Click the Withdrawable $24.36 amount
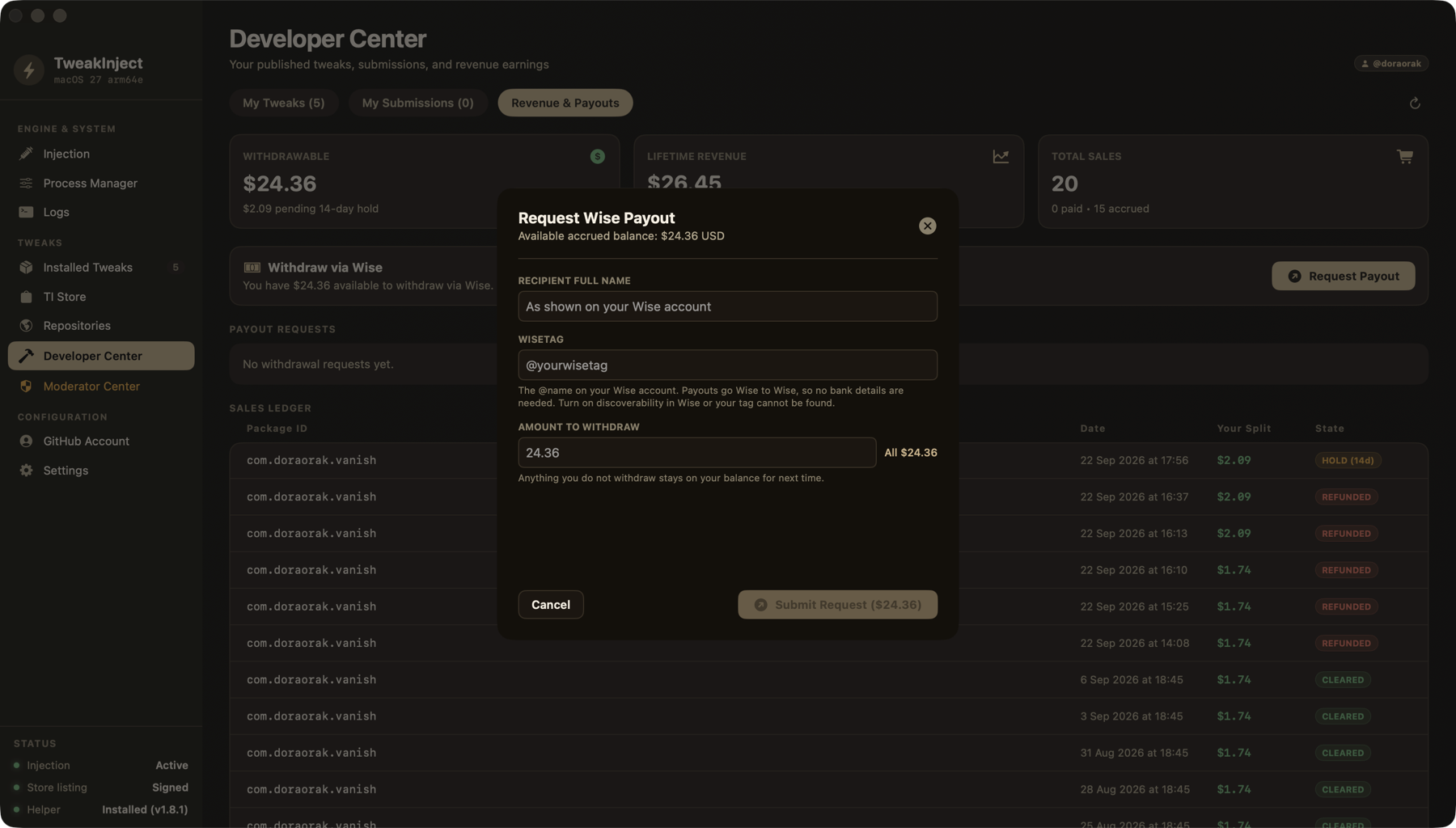The height and width of the screenshot is (828, 1456). 280,184
